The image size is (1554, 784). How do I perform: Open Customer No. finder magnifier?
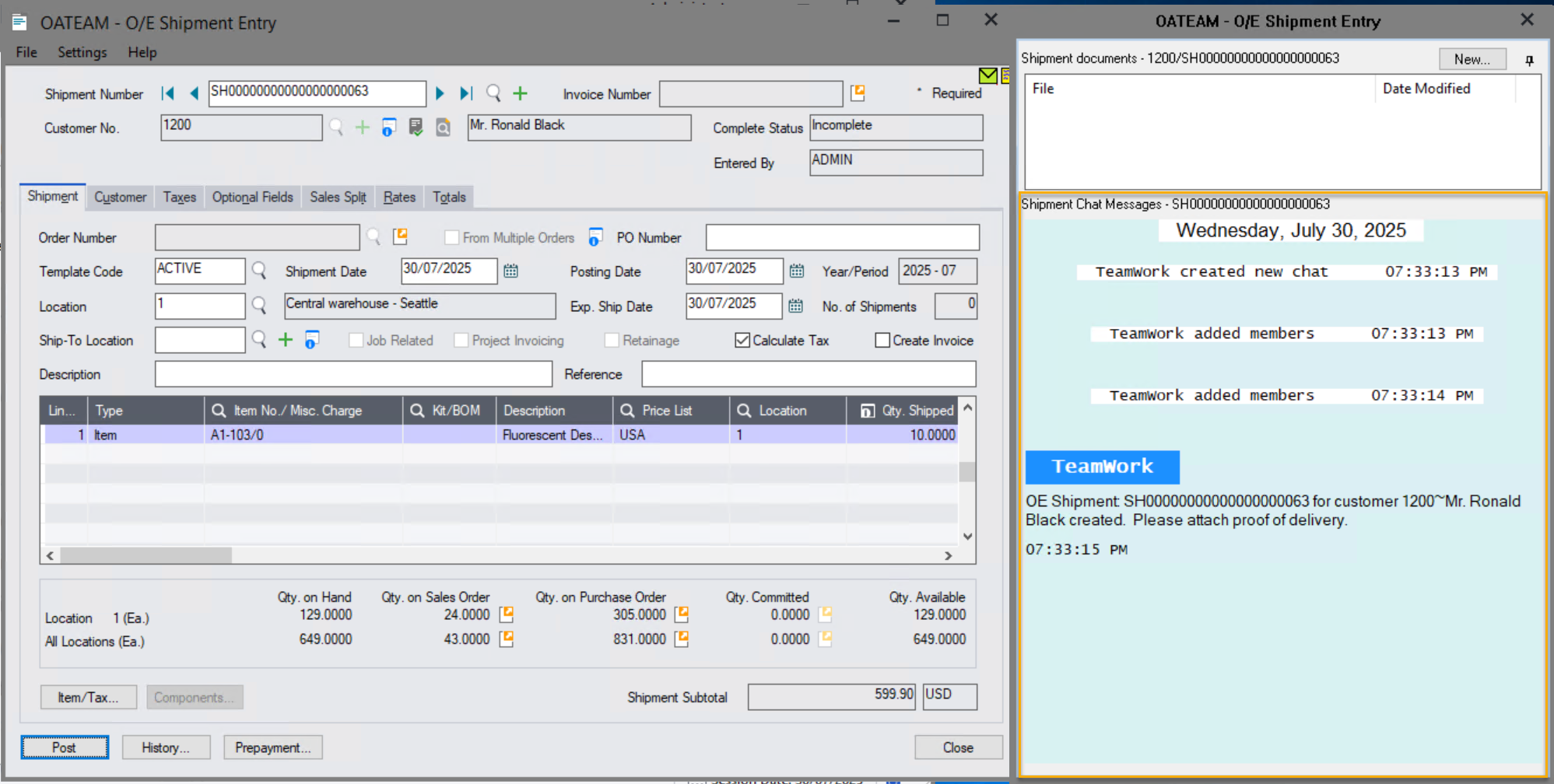pos(336,127)
